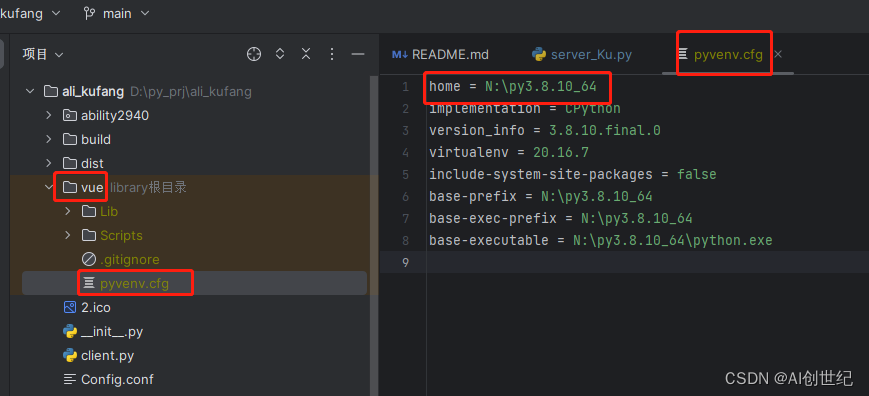Click 'base-prefix = N:\py3.8.10_64' line

[541, 196]
